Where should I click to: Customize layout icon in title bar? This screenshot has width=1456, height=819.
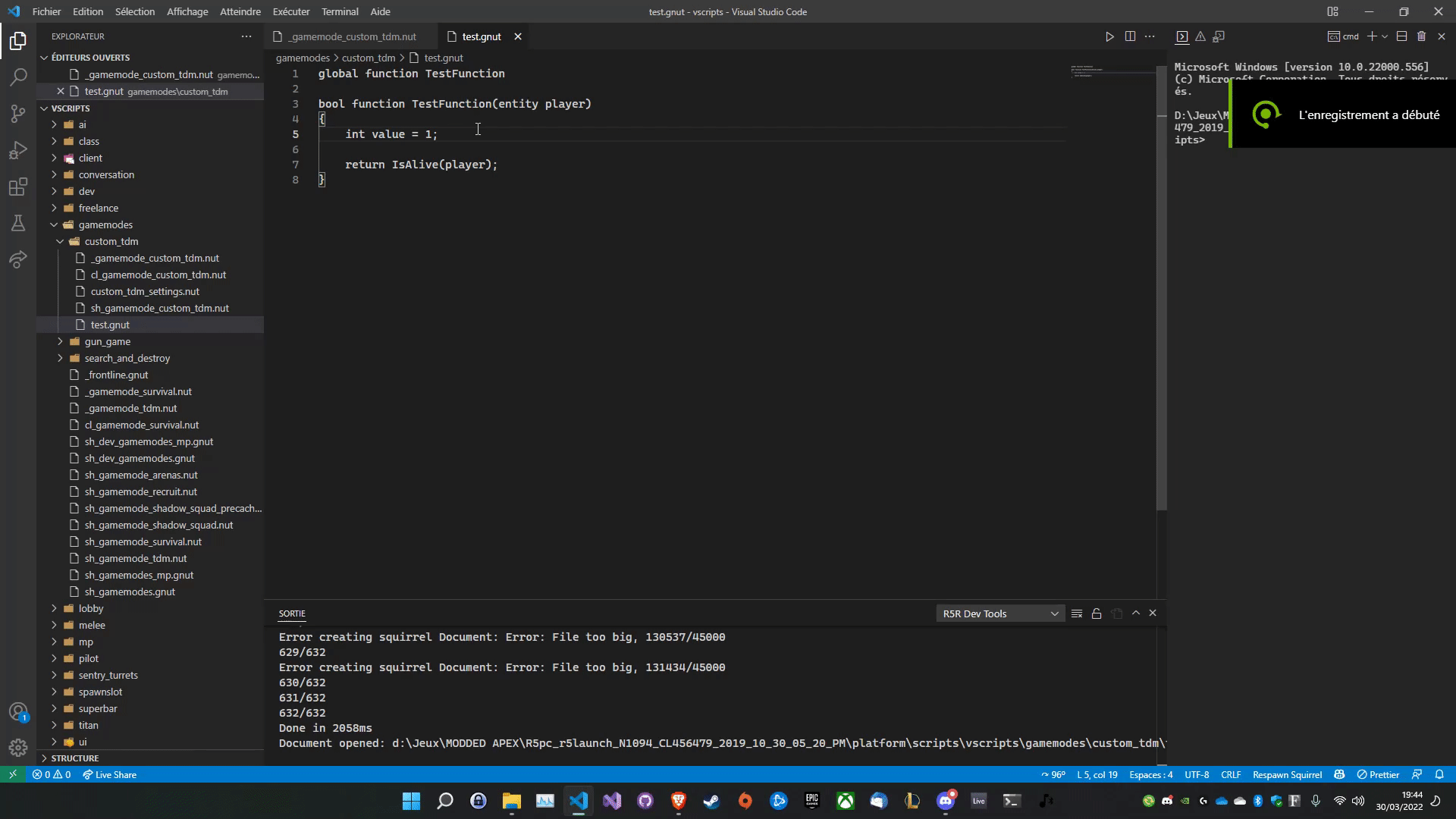1332,11
